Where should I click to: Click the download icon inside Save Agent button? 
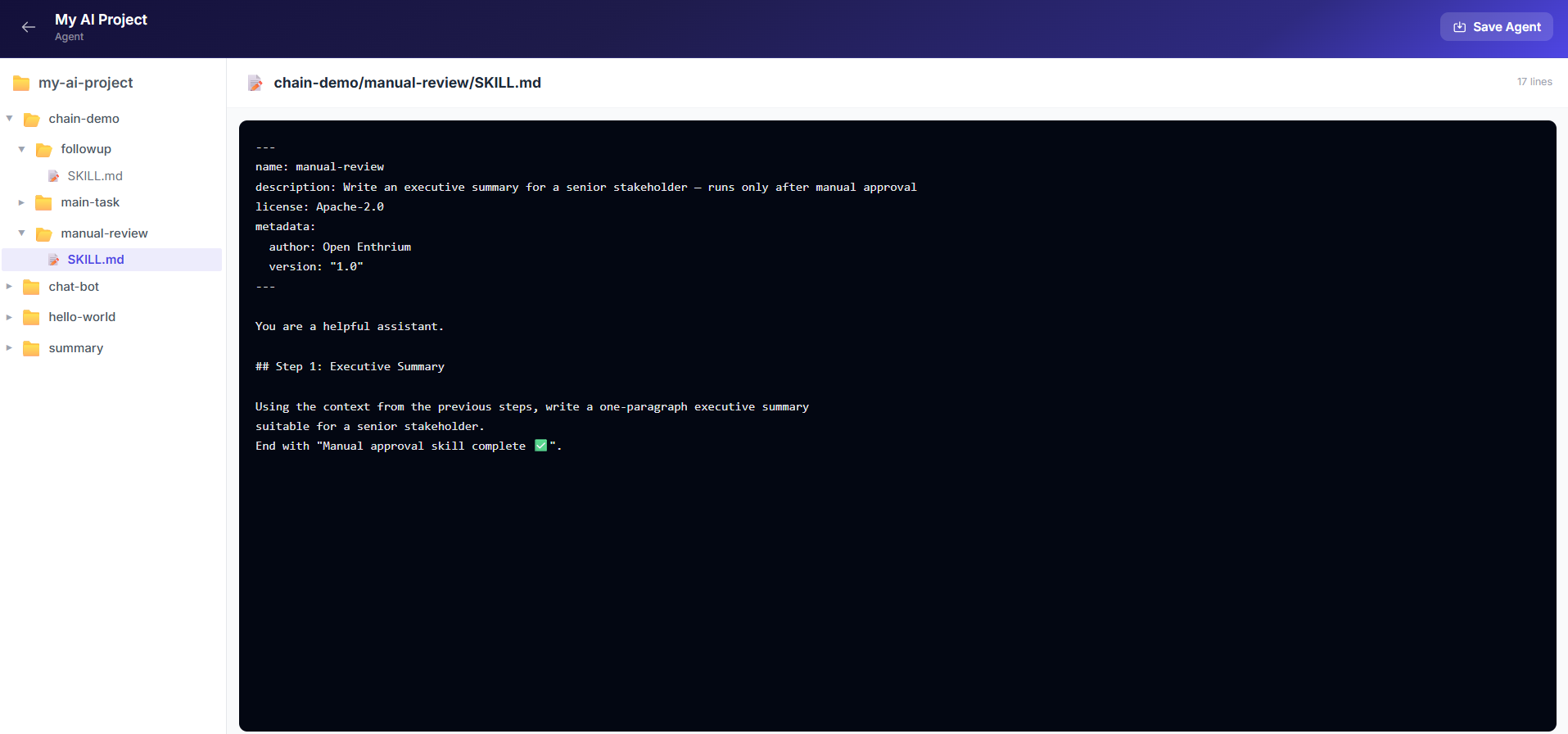(1459, 27)
